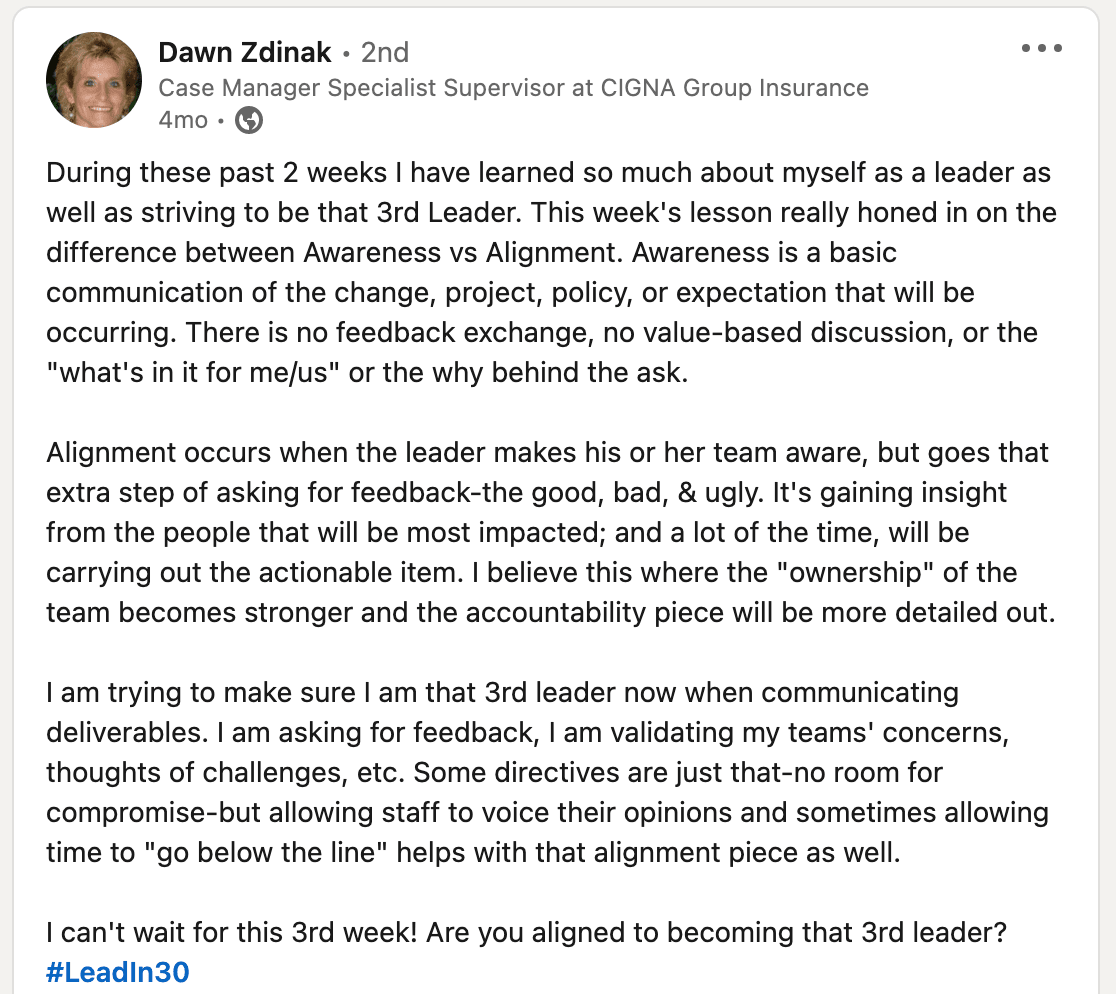
Task: Click the 4mo post timestamp
Action: click(x=183, y=120)
